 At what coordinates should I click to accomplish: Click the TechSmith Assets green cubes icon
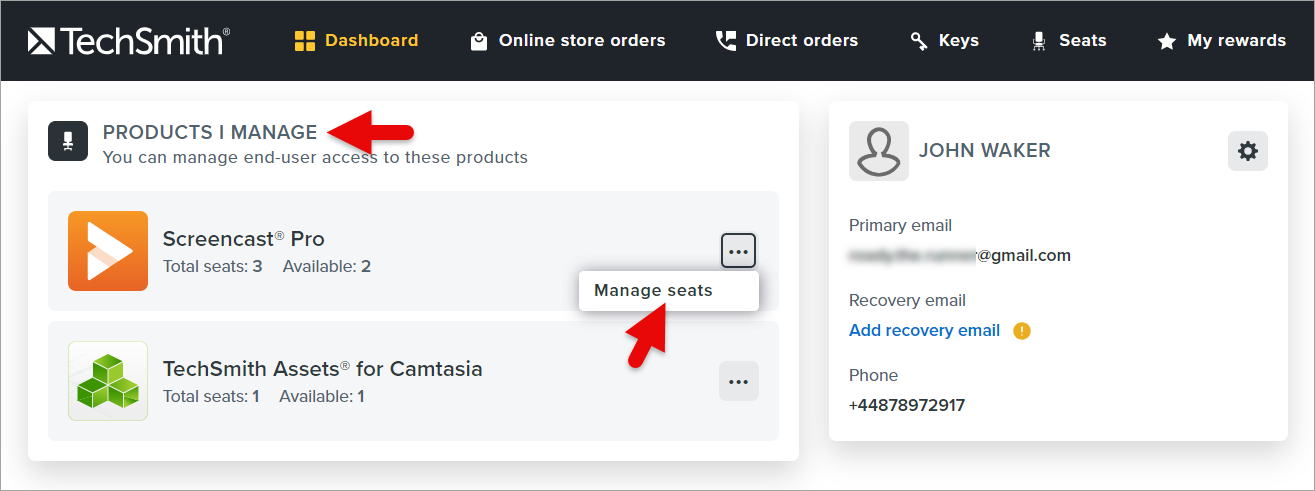108,381
